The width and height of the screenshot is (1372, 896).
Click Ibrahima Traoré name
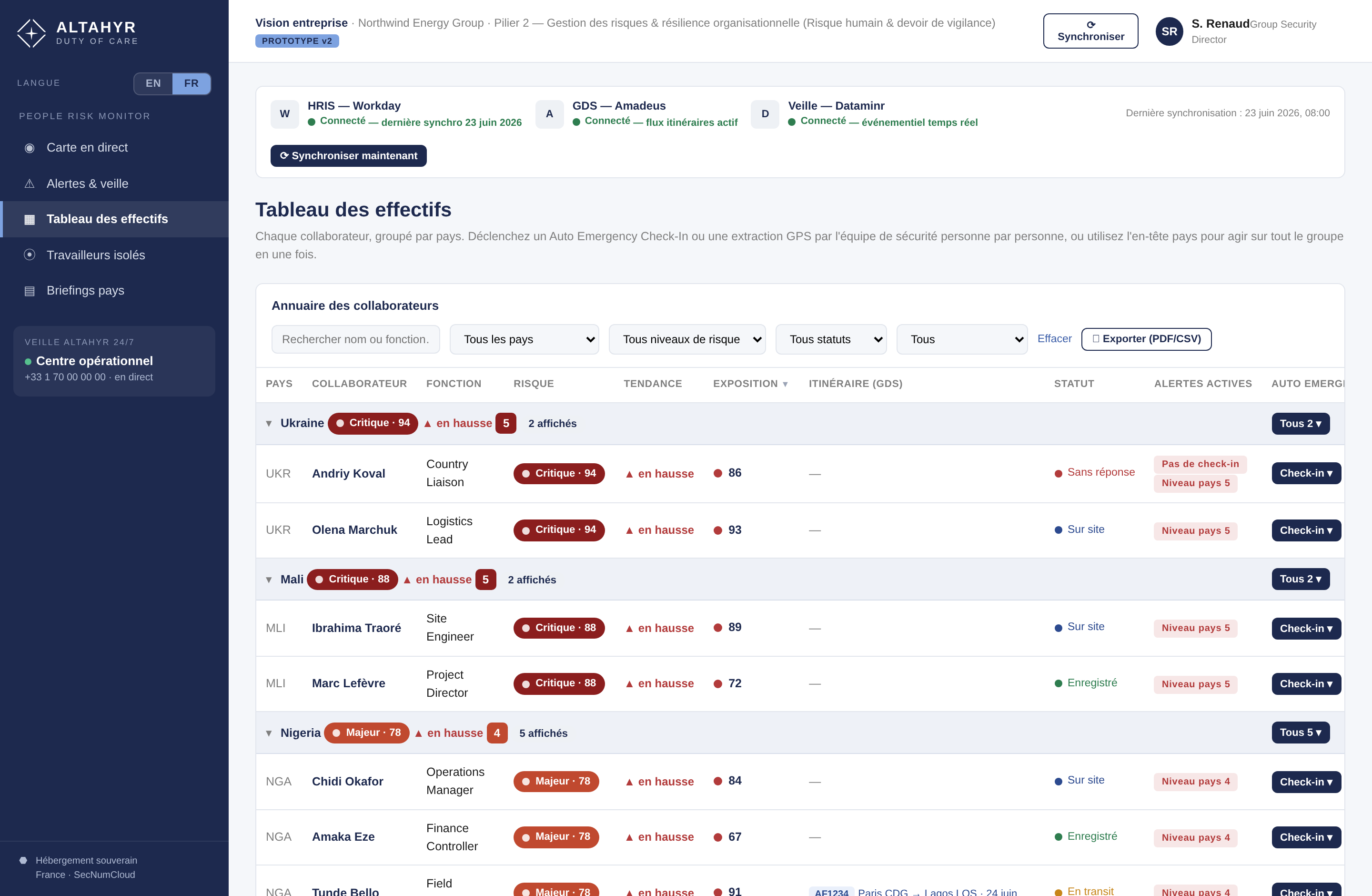tap(356, 629)
